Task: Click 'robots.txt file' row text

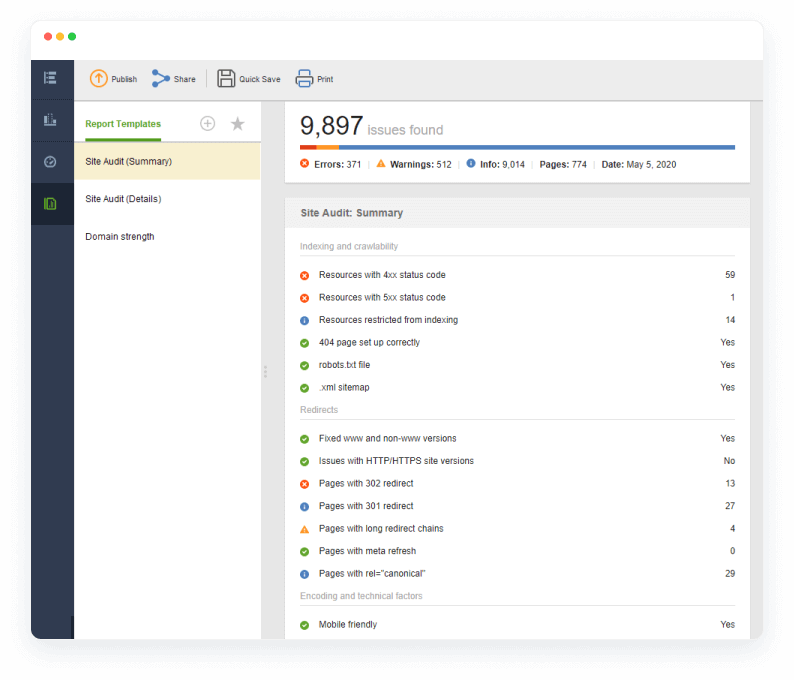Action: point(344,365)
